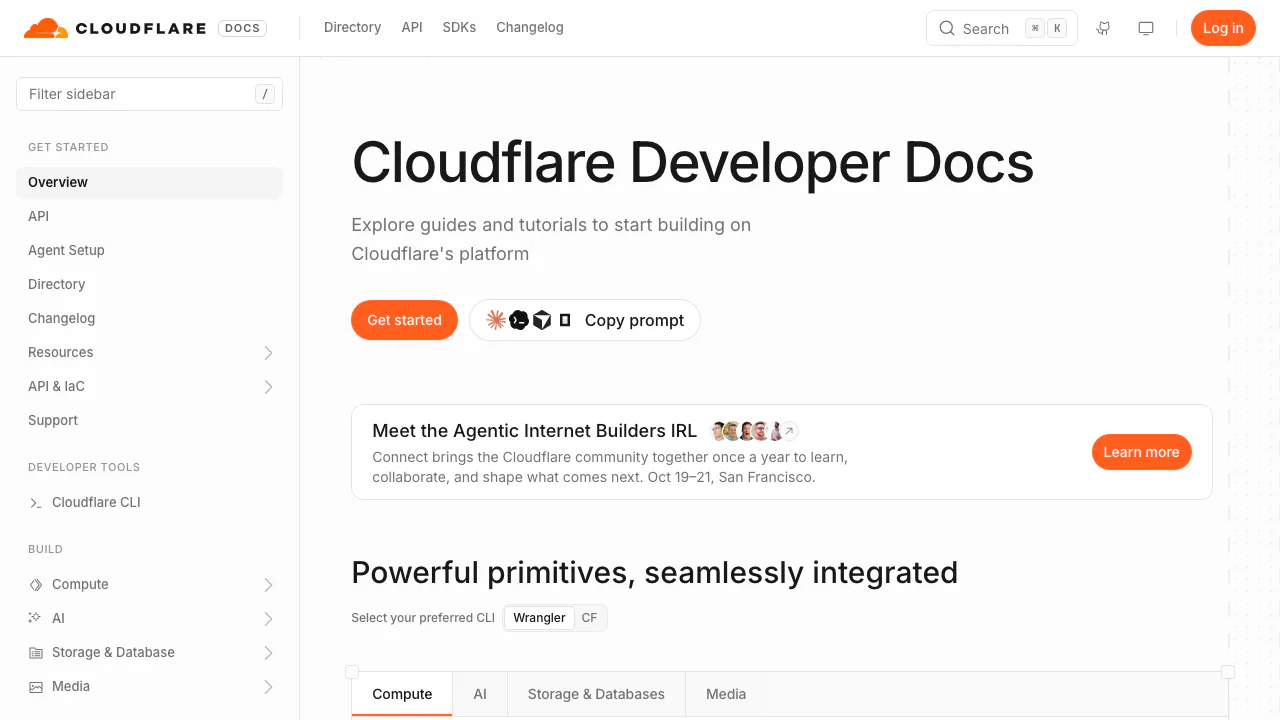Click the Storage & Database sidebar icon
The width and height of the screenshot is (1280, 720).
pyautogui.click(x=36, y=653)
